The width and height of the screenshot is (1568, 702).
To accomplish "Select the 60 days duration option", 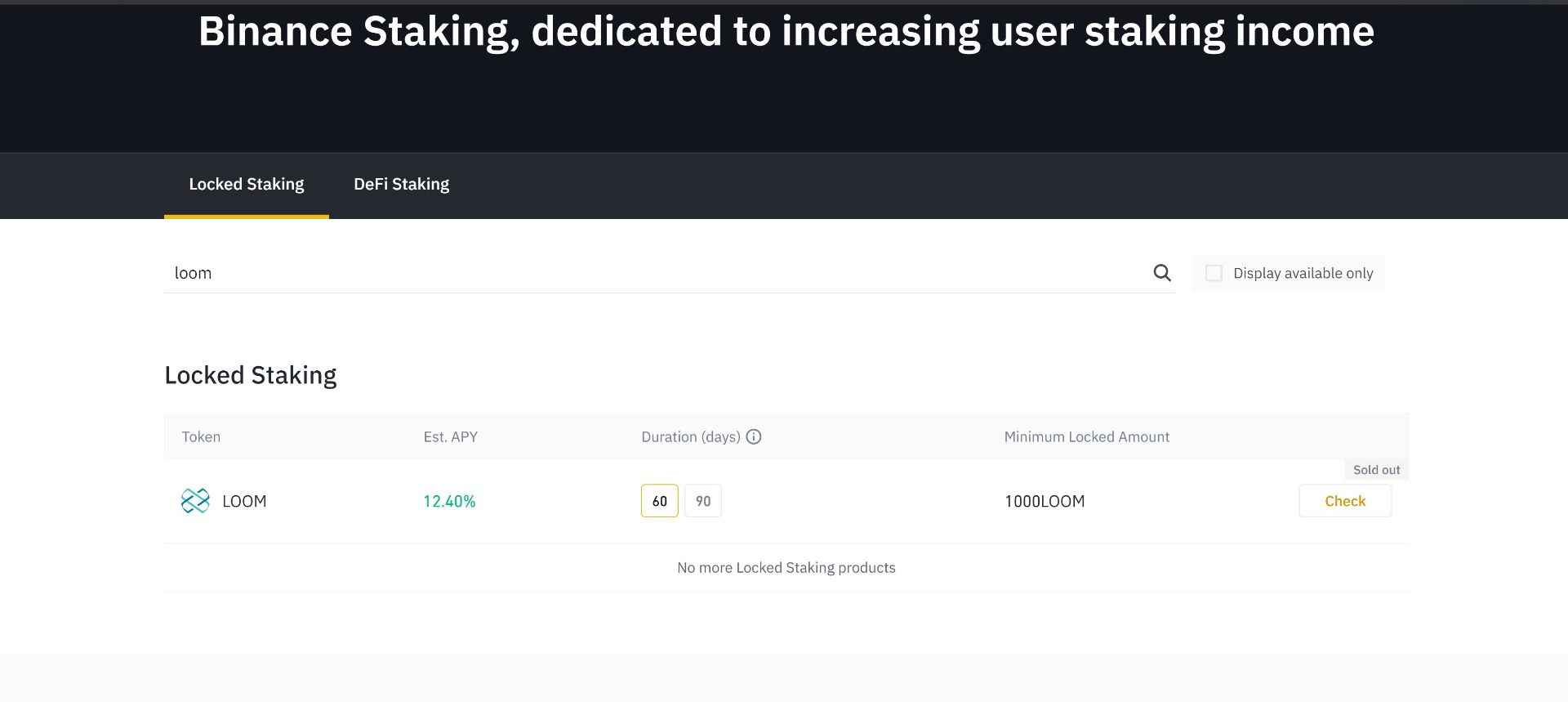I will click(x=660, y=501).
